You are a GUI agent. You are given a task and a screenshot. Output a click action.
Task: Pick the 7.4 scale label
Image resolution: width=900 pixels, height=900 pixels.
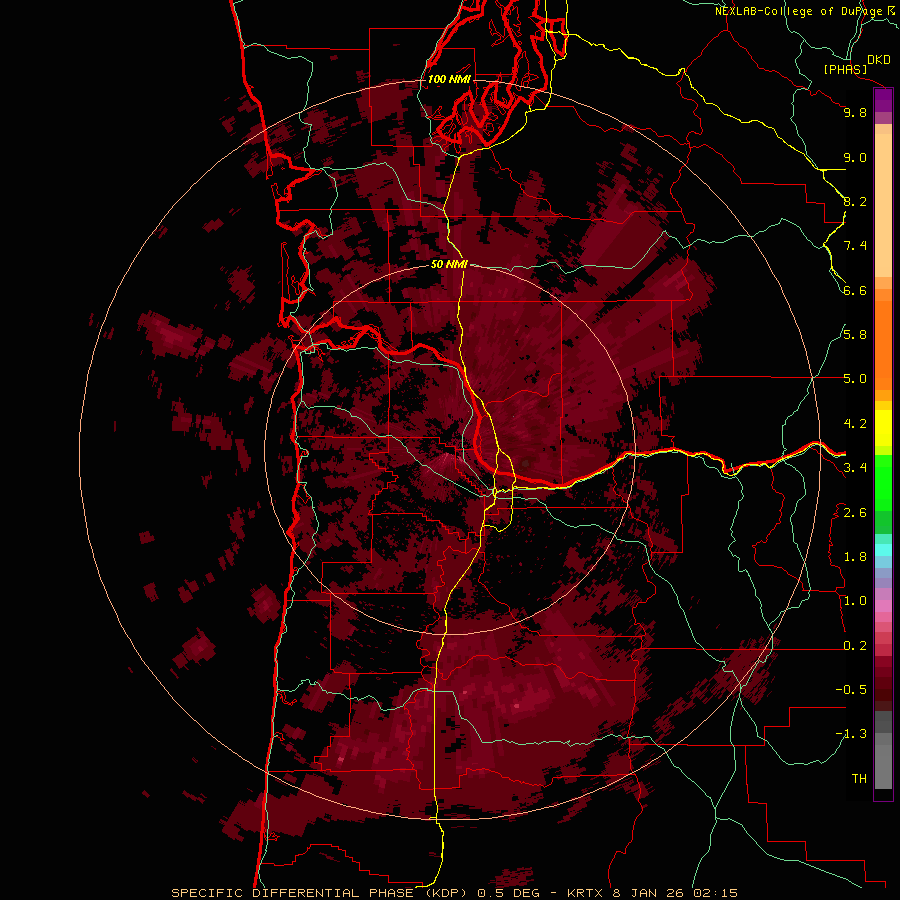pos(855,246)
